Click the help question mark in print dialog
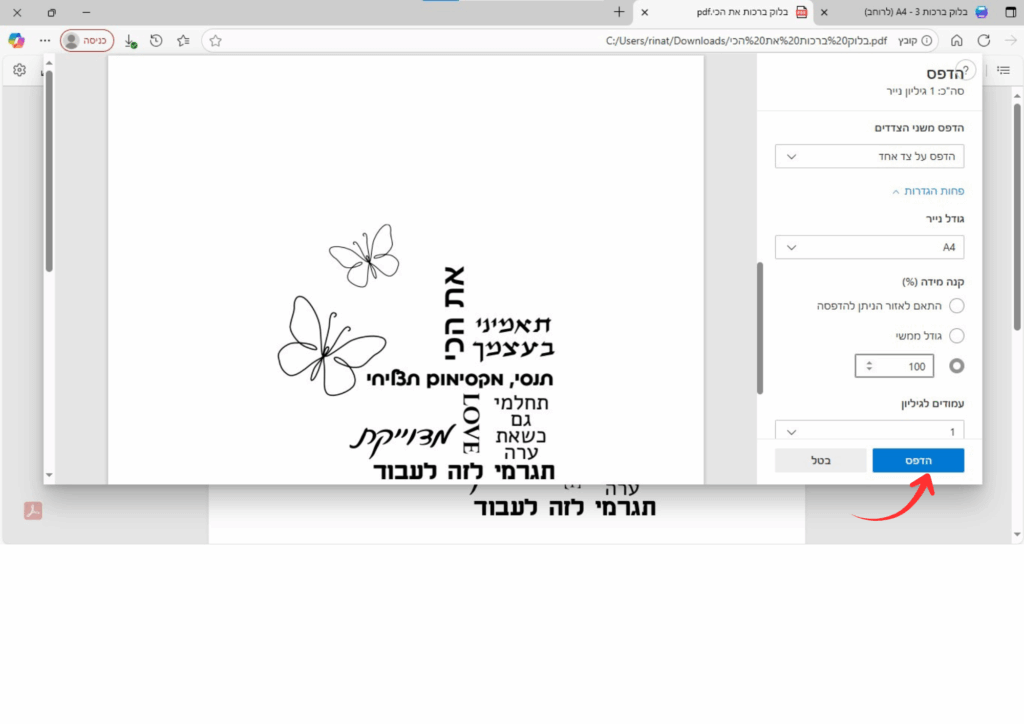The image size is (1024, 724). (x=965, y=71)
